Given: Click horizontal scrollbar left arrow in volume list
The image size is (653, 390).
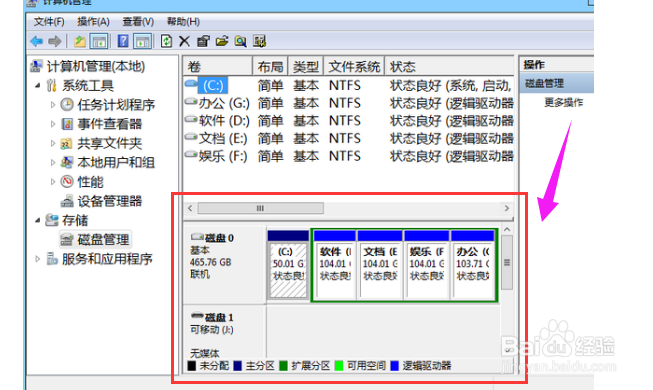Looking at the screenshot, I should [x=190, y=208].
